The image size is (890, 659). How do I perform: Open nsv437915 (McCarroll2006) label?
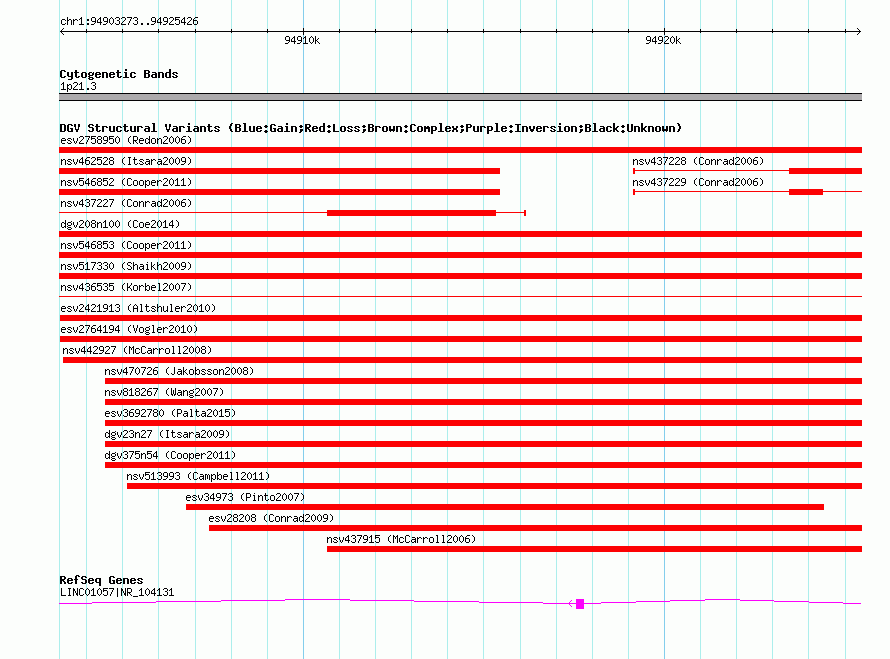point(401,539)
